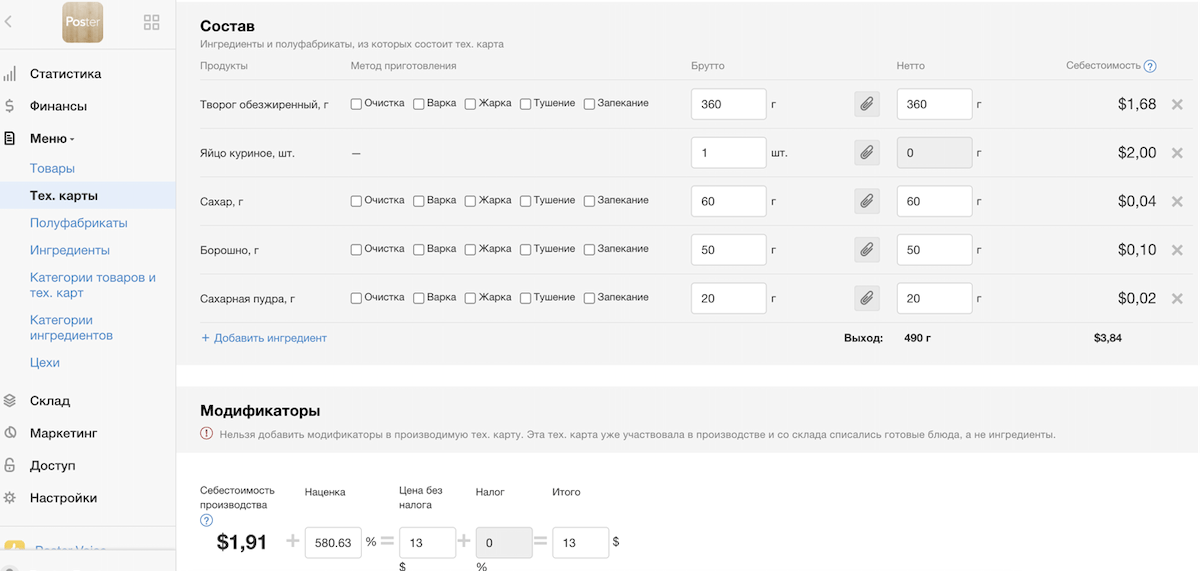Open the Ингредиенты menu item
The width and height of the screenshot is (1200, 571).
click(70, 250)
